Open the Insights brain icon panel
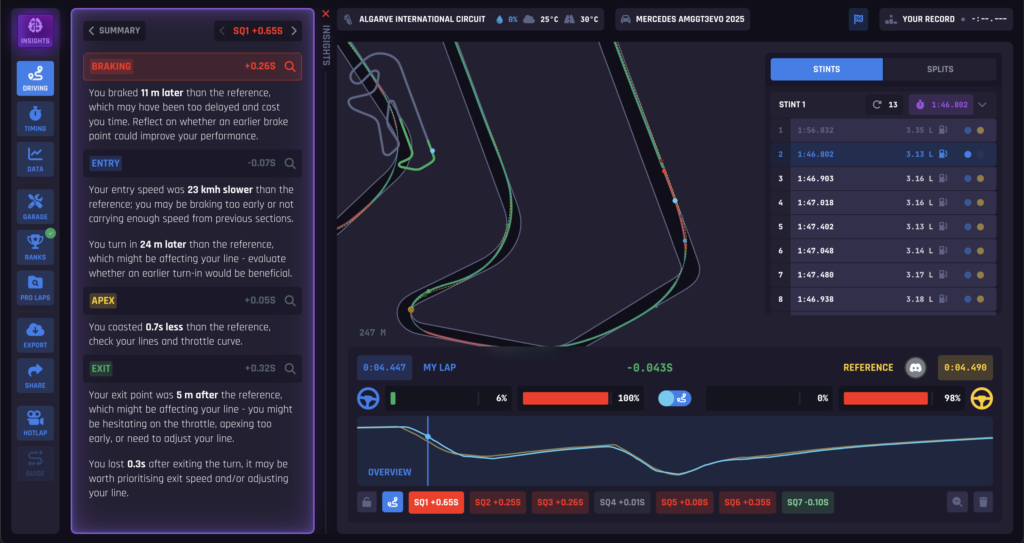The height and width of the screenshot is (543, 1024). click(x=35, y=31)
